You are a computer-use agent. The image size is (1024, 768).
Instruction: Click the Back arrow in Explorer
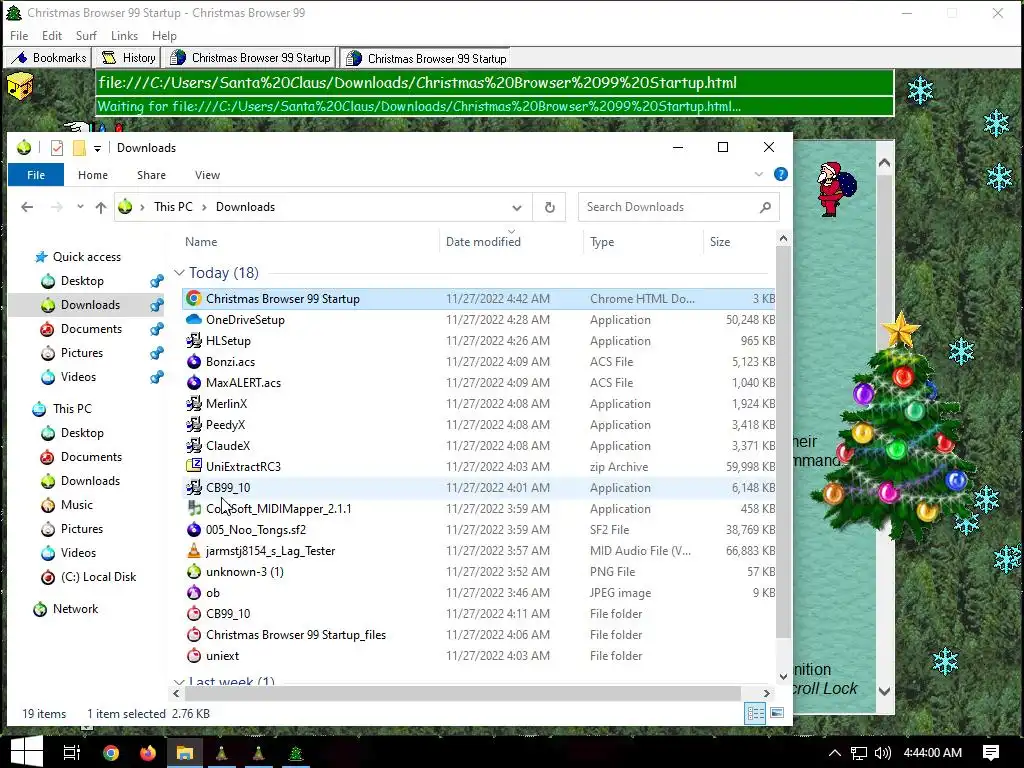(x=27, y=207)
